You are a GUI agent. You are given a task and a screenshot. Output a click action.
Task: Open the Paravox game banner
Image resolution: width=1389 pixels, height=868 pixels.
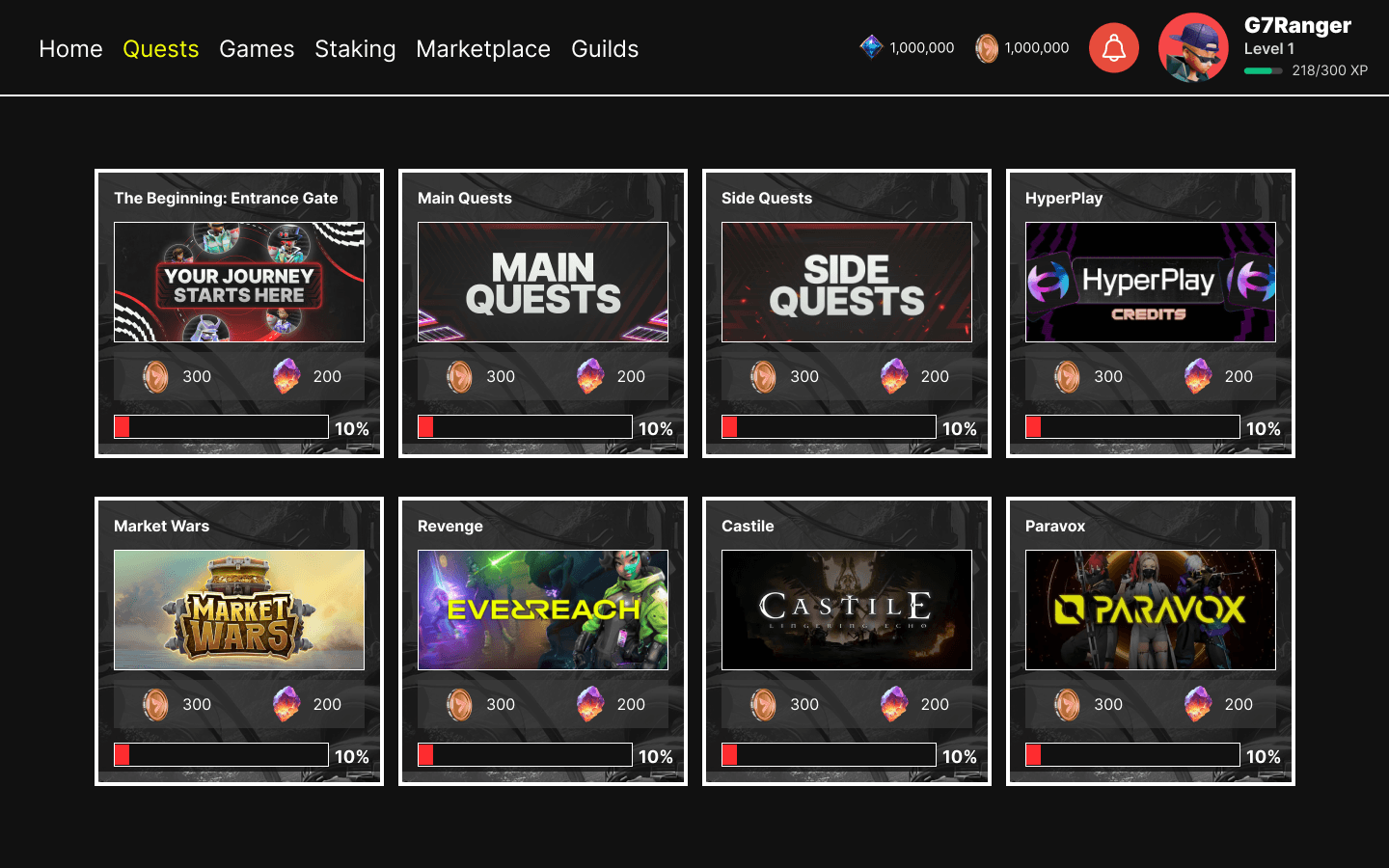[1151, 610]
